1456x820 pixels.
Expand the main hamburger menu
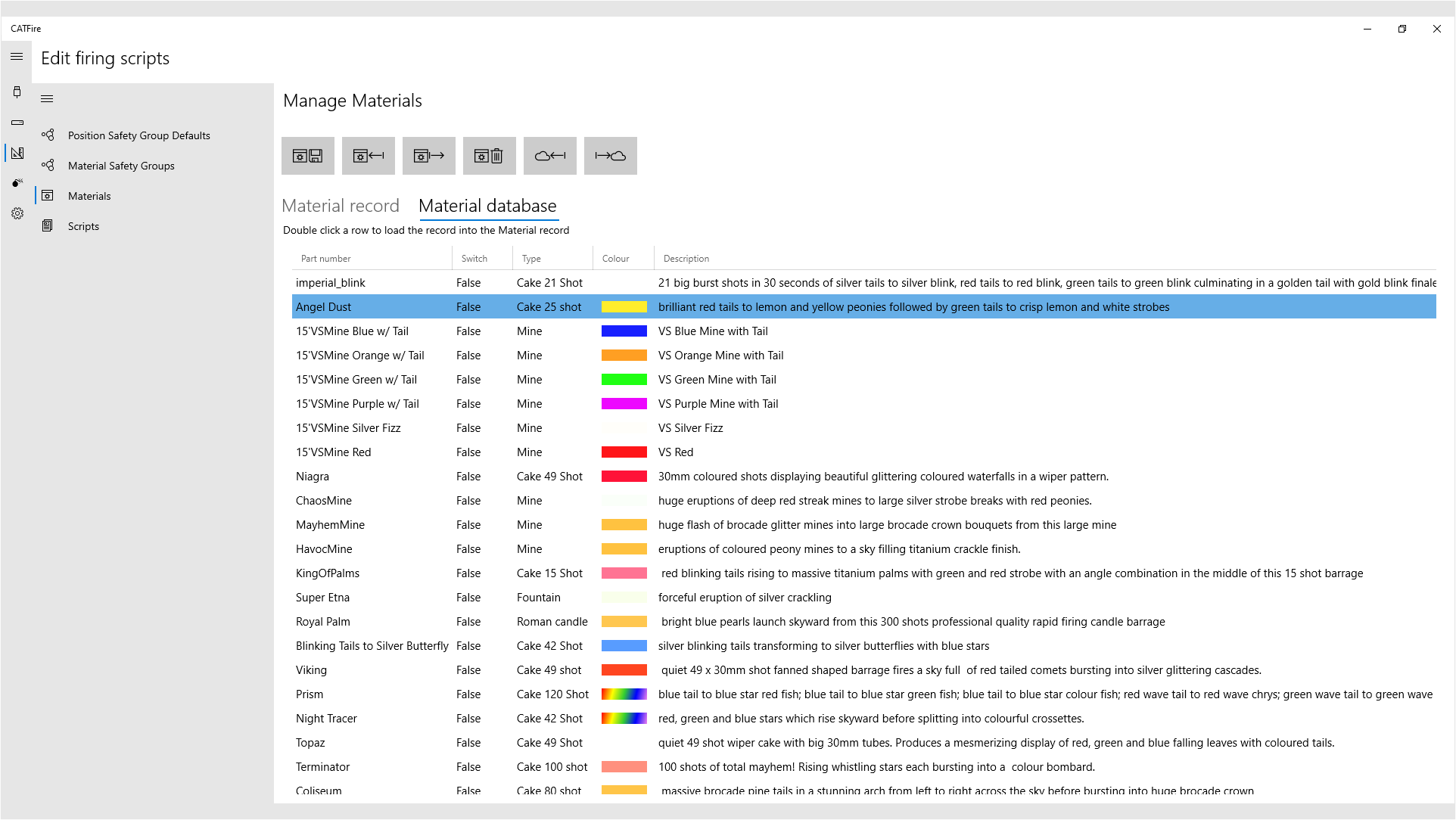17,57
